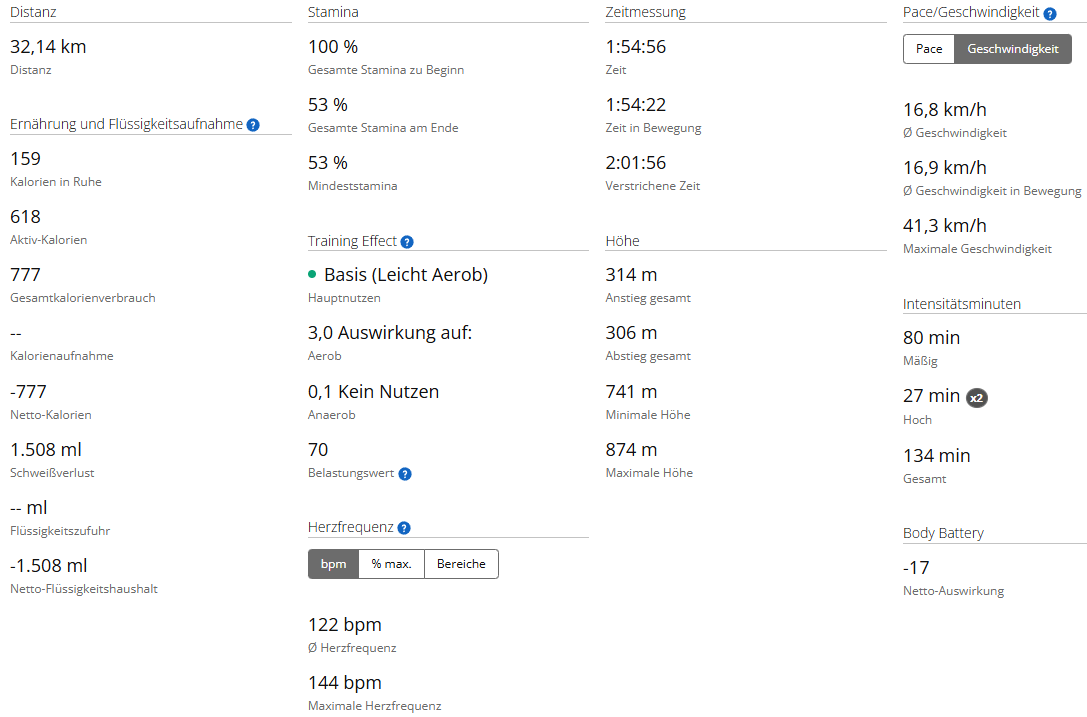Click Stamina section heading
Screen dimensions: 1087x717
pyautogui.click(x=333, y=12)
